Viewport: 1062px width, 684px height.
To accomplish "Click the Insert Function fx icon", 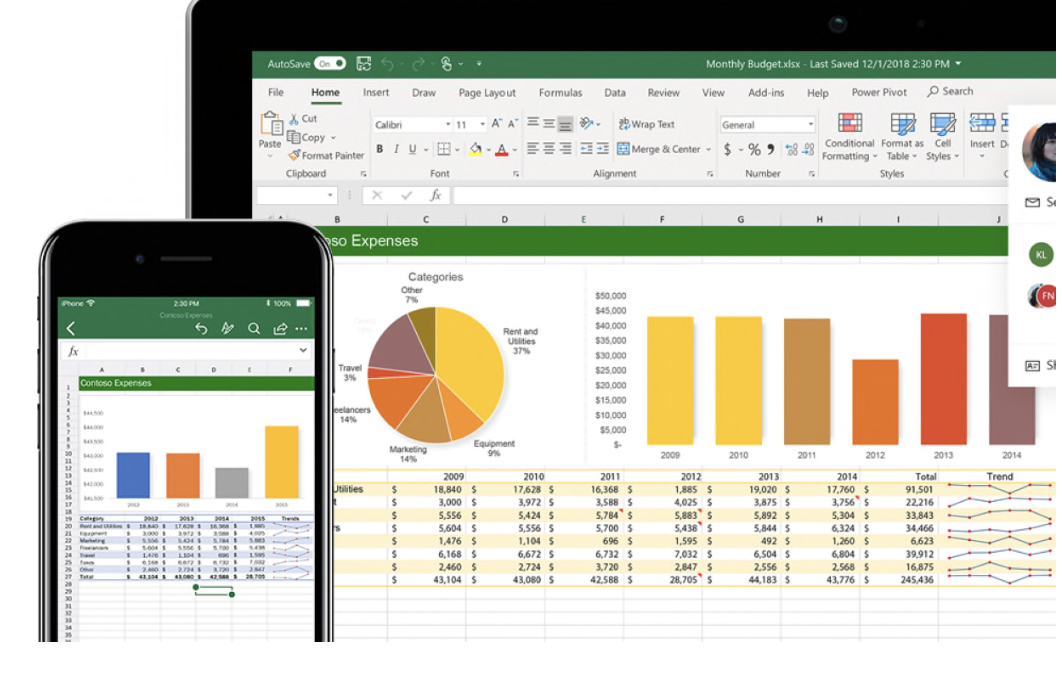I will click(436, 196).
